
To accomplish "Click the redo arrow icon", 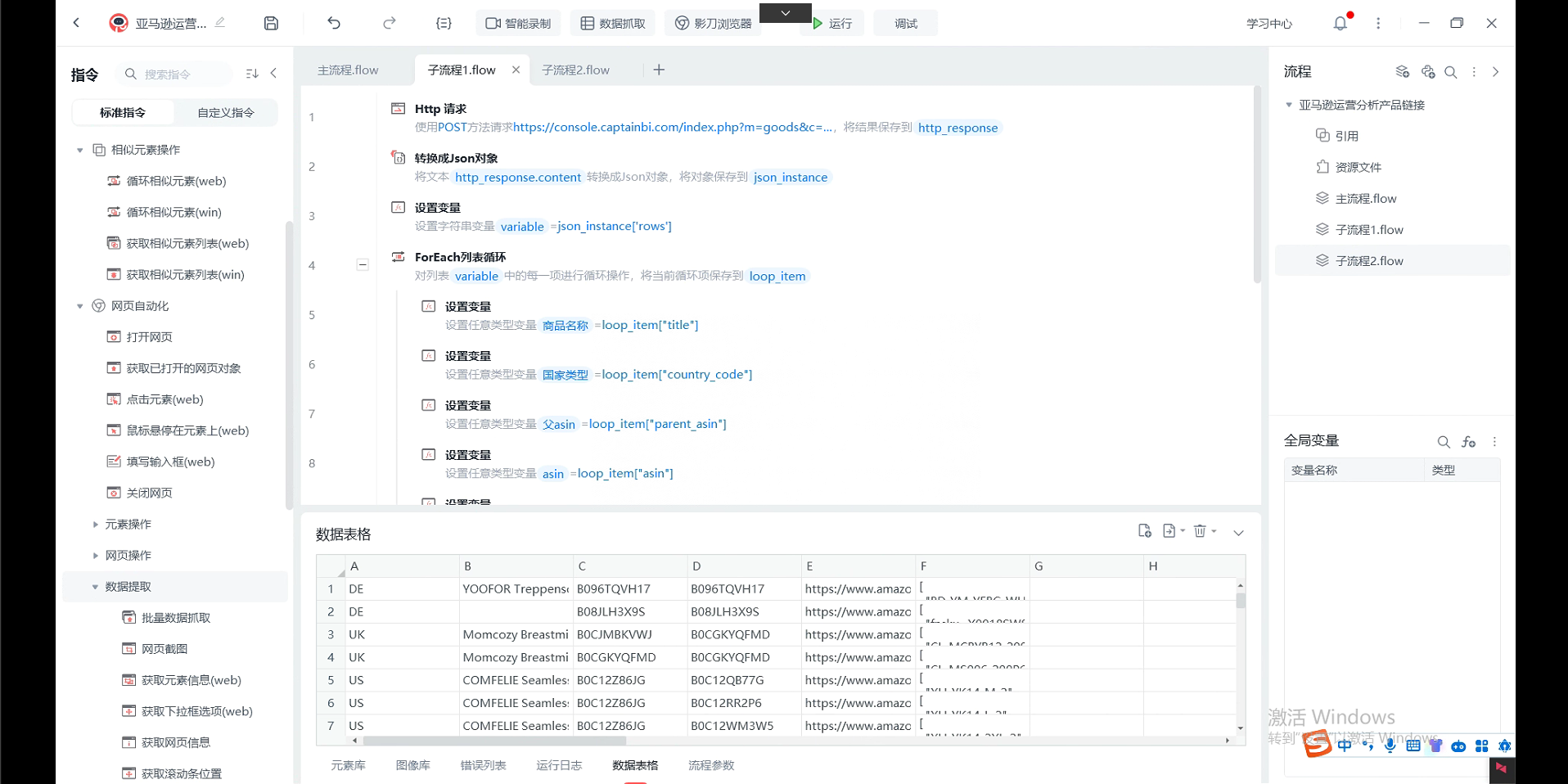I will (390, 24).
